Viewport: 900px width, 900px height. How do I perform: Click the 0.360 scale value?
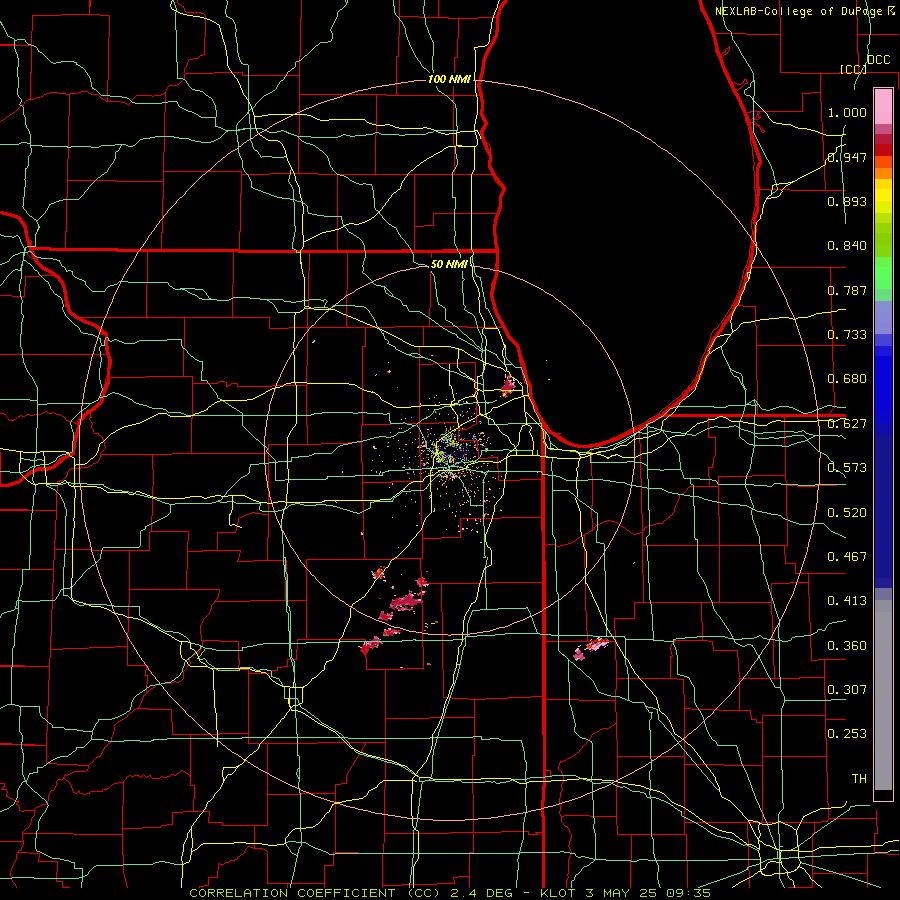point(847,646)
